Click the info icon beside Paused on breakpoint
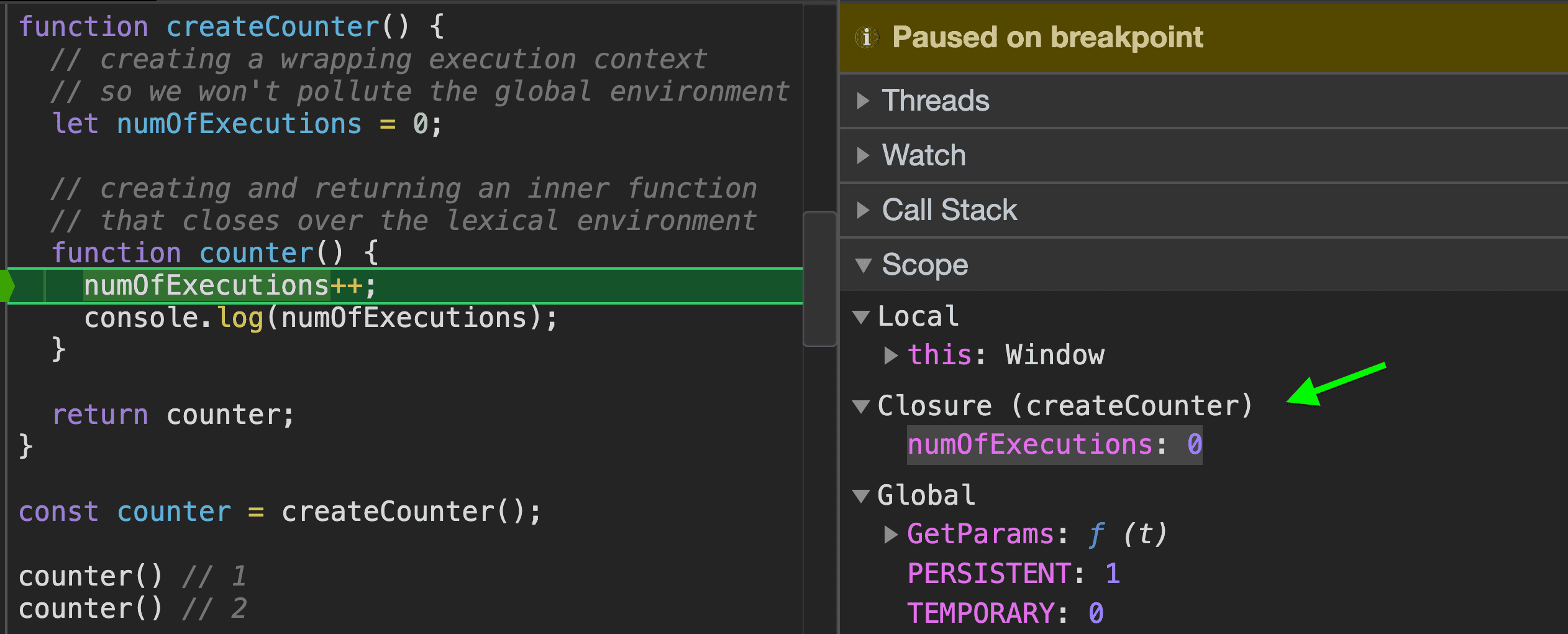Screen dimensions: 1568x634 [867, 37]
